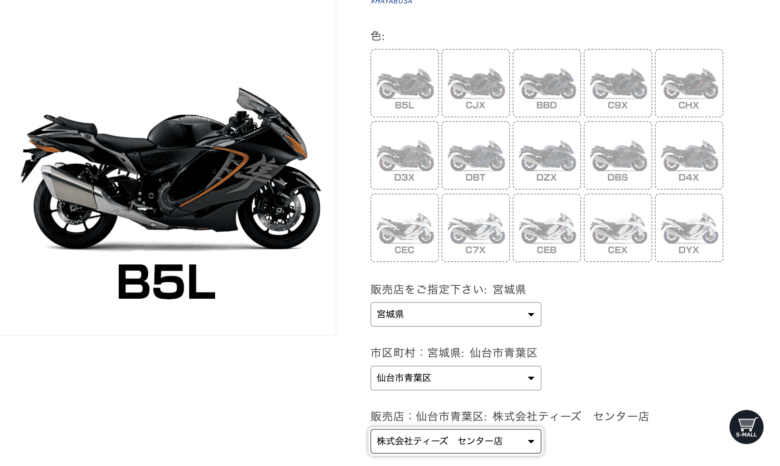This screenshot has width=780, height=466.
Task: Choose the C7X color tile
Action: [x=476, y=228]
